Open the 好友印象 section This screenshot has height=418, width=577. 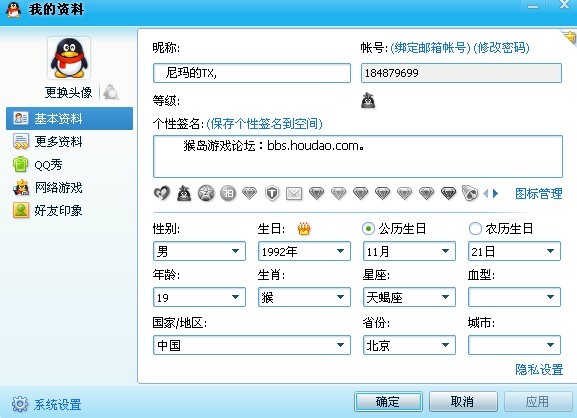click(58, 210)
